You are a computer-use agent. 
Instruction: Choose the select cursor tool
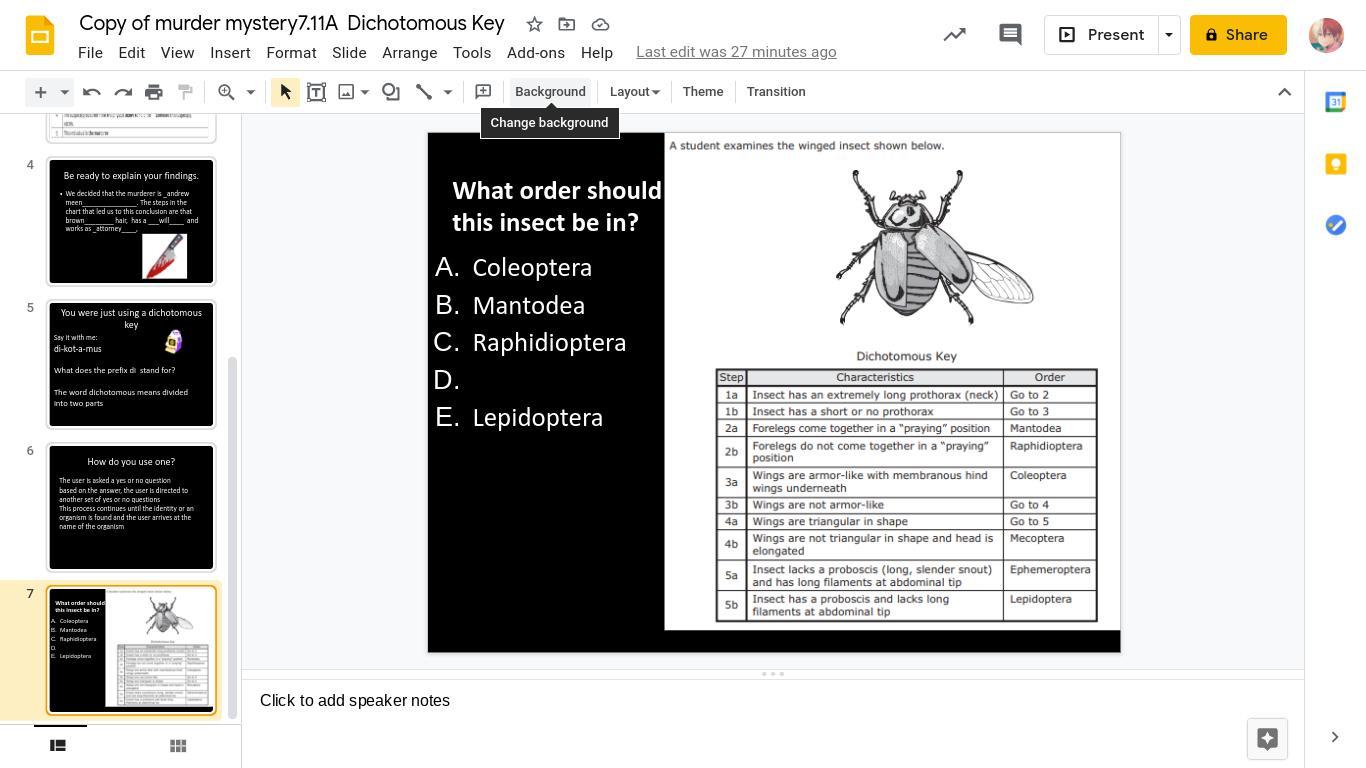(285, 92)
